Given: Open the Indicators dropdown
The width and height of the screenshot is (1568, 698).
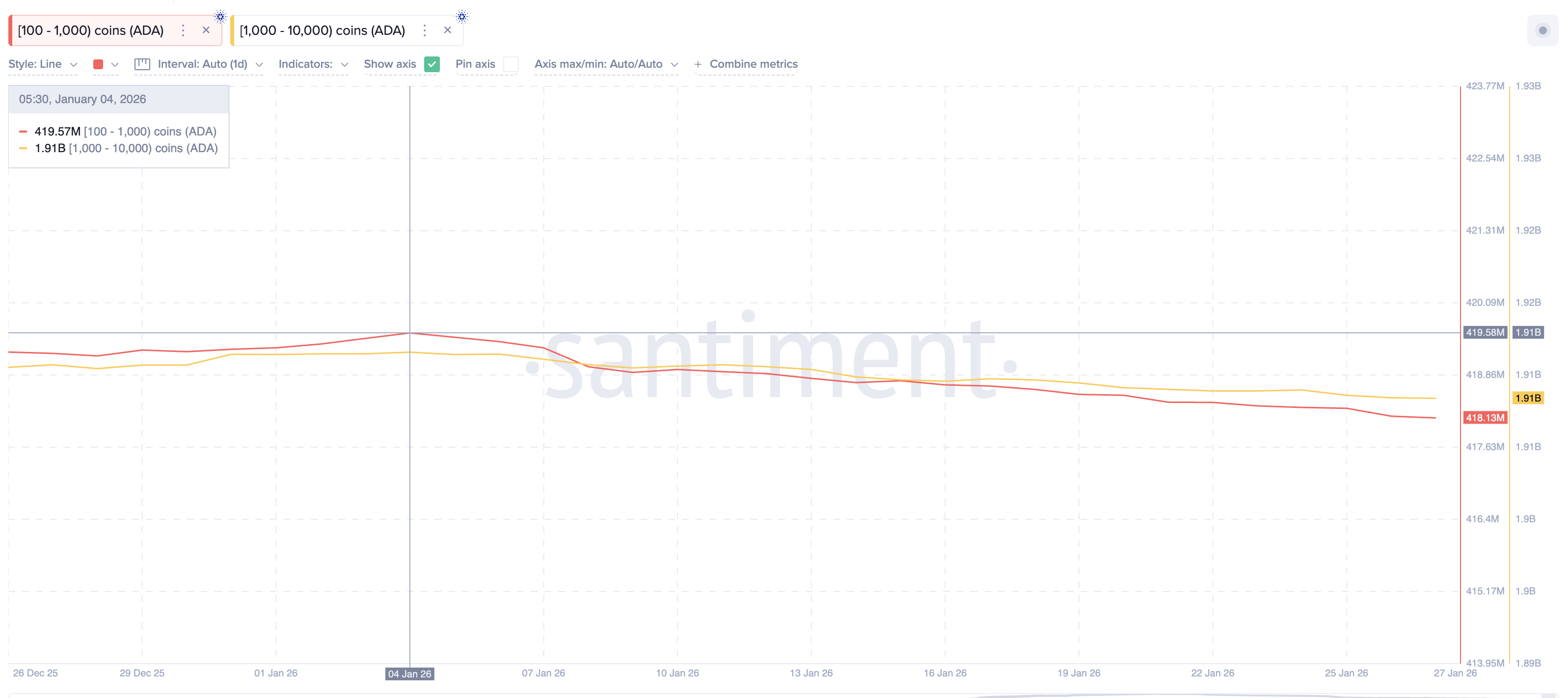Looking at the screenshot, I should tap(313, 64).
